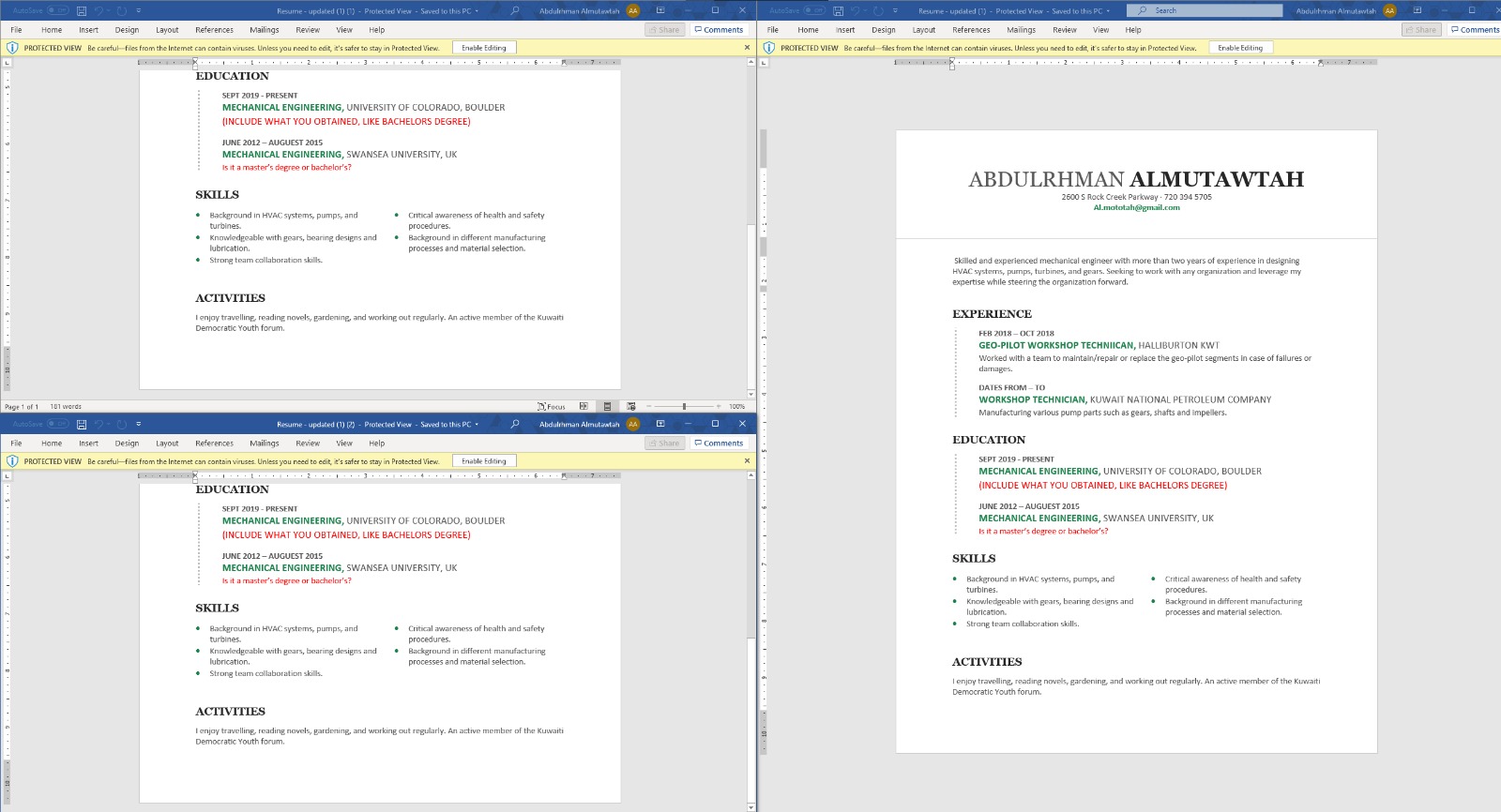The image size is (1501, 812).
Task: Expand Customize Quick Access Toolbar in the top-left window
Action: click(x=139, y=10)
